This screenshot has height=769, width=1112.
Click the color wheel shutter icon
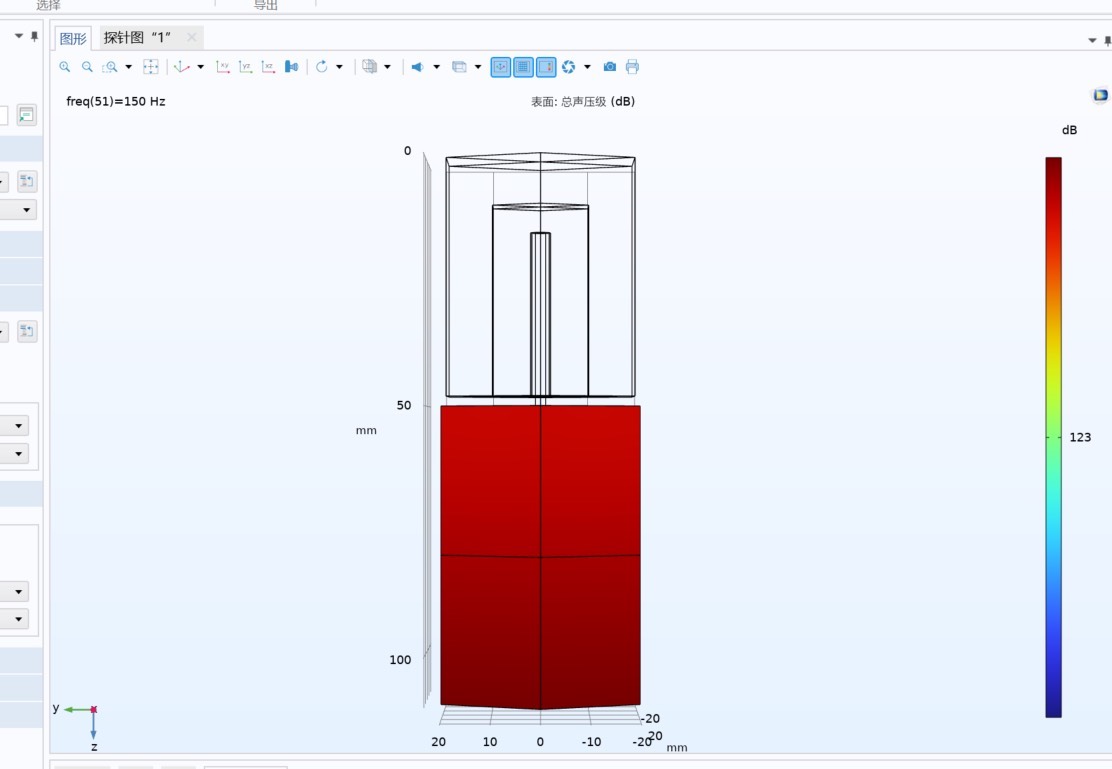pyautogui.click(x=569, y=67)
